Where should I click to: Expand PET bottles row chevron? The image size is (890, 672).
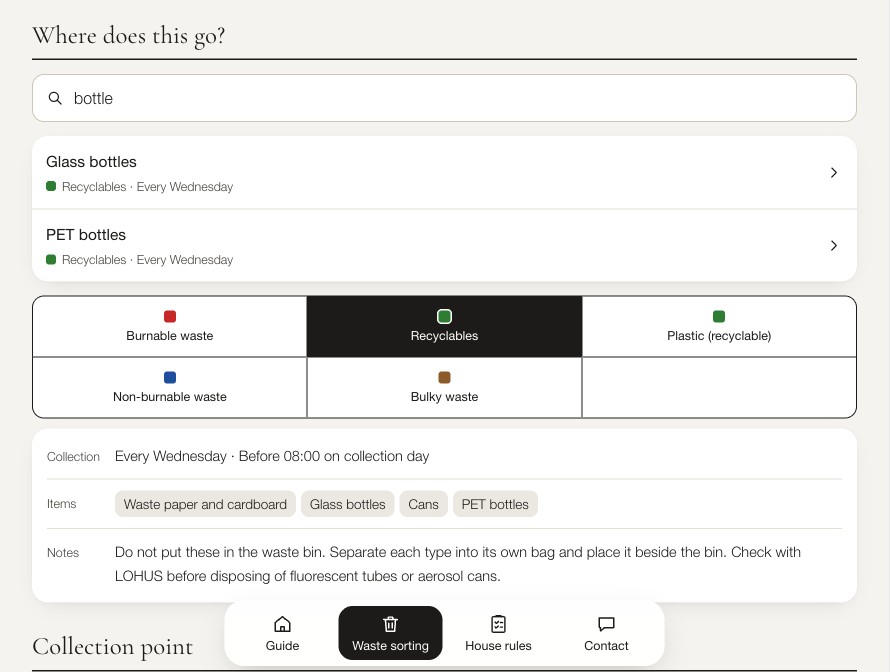coord(833,246)
